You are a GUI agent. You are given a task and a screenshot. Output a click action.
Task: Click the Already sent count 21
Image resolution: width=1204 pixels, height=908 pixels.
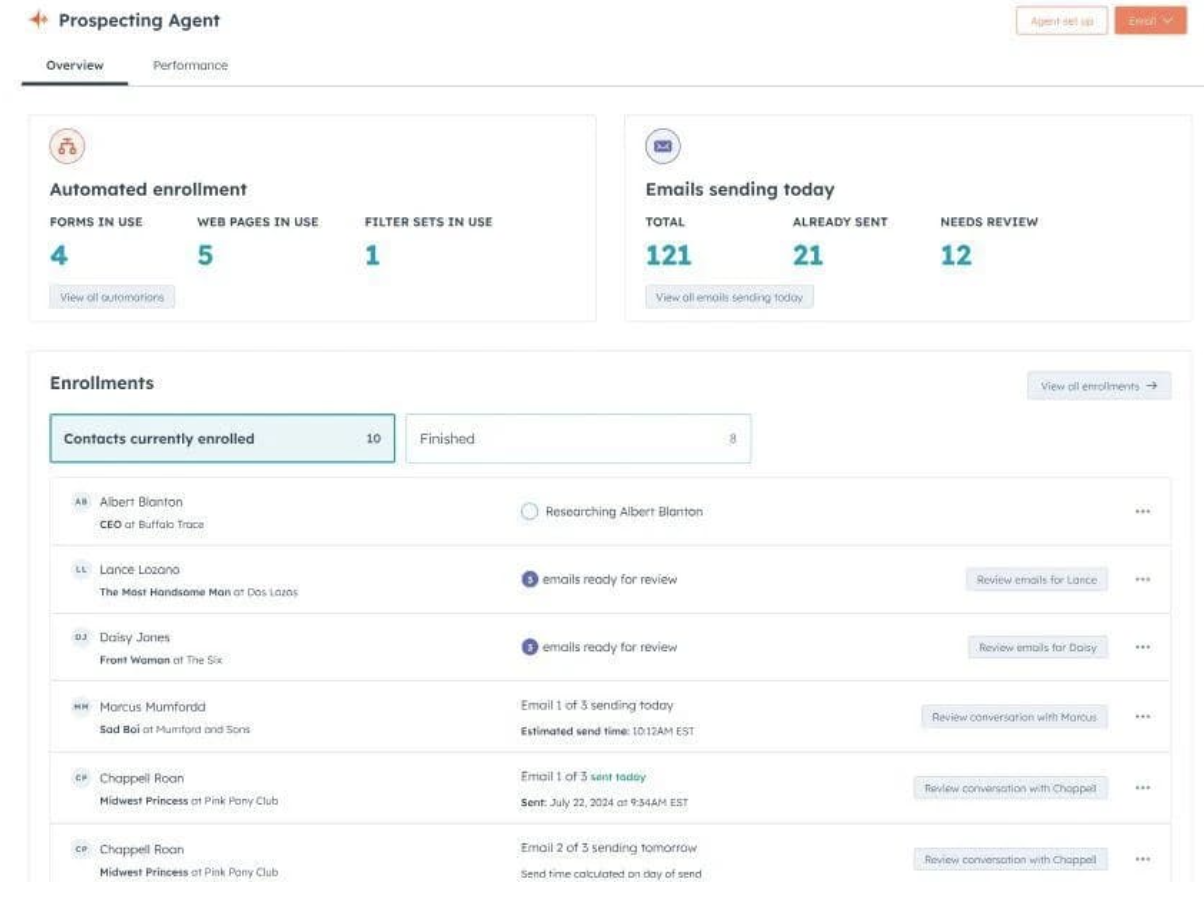point(808,256)
